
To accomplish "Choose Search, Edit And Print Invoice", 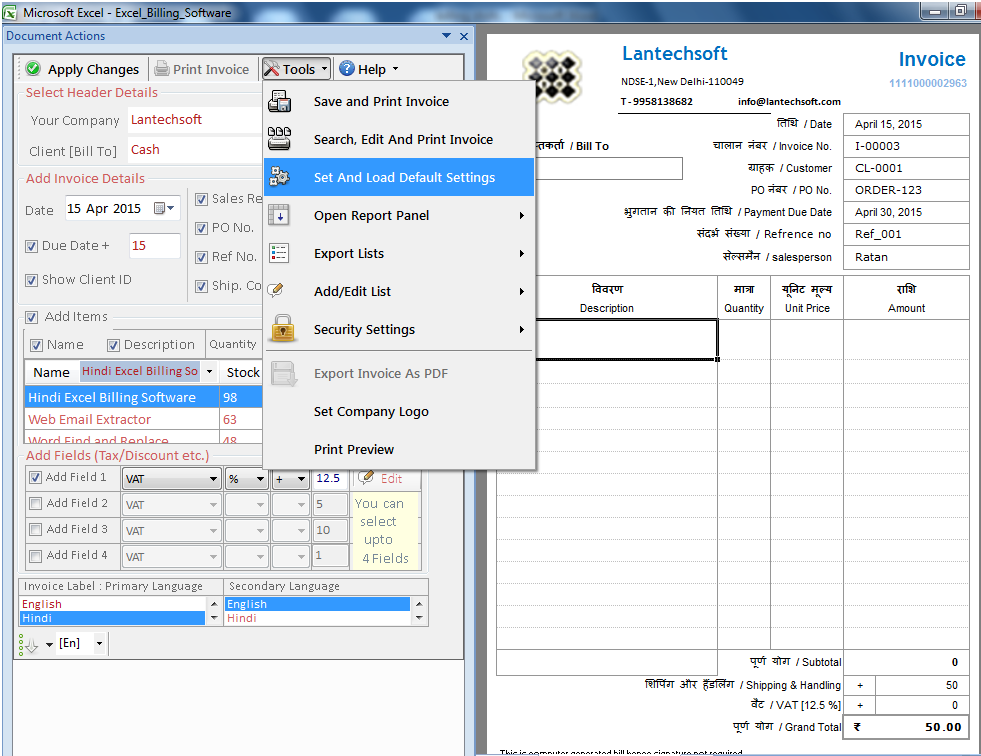I will [399, 139].
